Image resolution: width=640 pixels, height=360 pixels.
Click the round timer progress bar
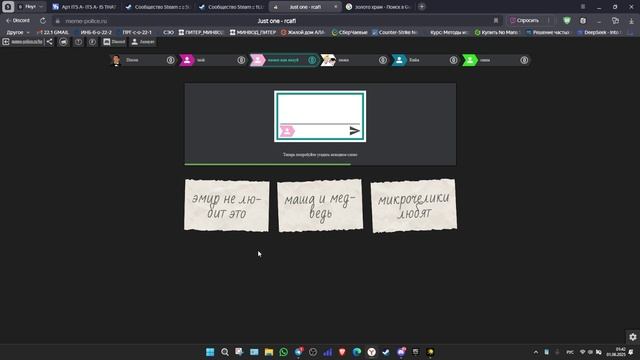pos(320,164)
